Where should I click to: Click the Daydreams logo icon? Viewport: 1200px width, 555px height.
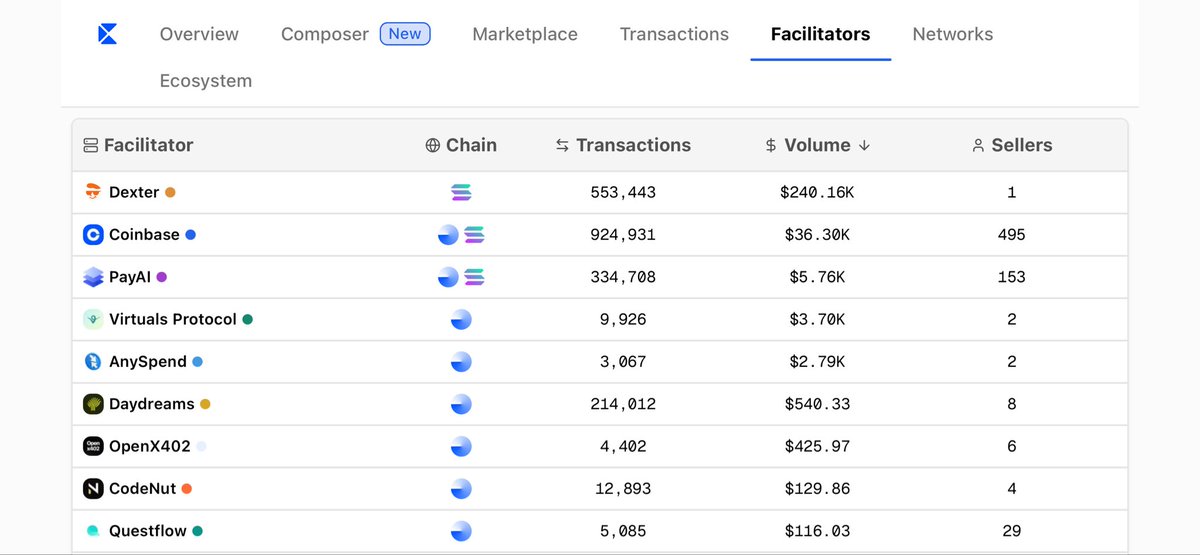(93, 404)
